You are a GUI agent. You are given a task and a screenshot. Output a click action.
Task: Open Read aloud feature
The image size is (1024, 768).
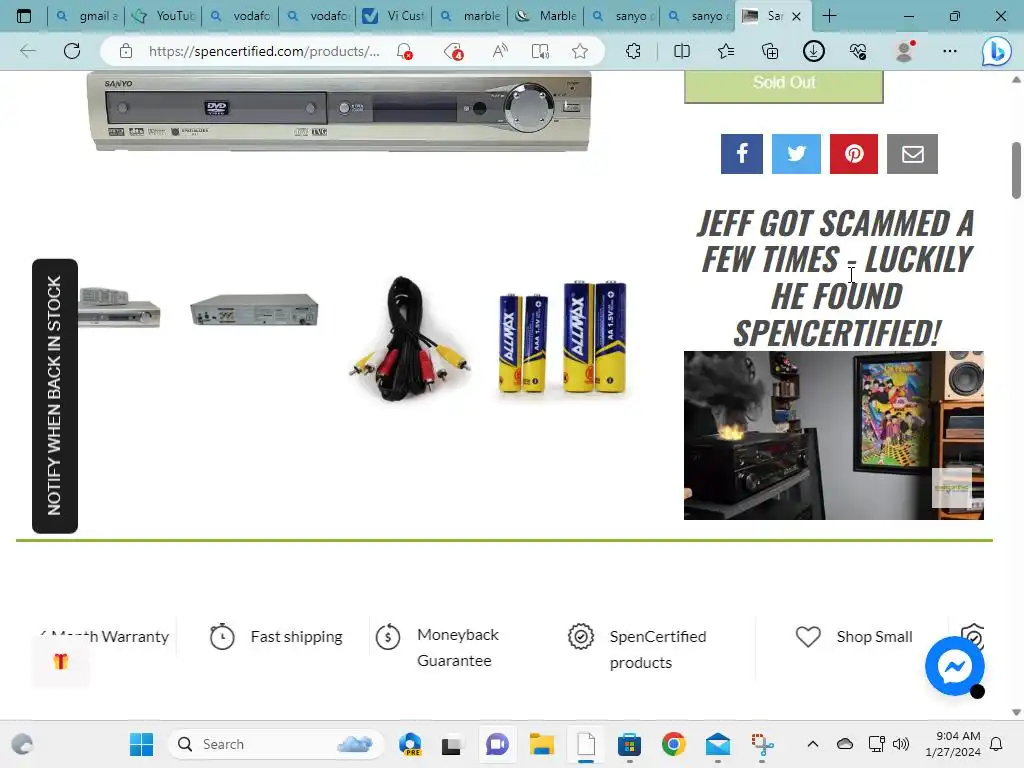pyautogui.click(x=500, y=51)
